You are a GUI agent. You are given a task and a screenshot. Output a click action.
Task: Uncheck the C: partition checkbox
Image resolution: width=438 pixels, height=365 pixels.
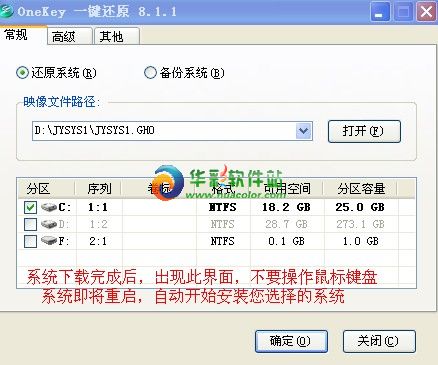30,208
